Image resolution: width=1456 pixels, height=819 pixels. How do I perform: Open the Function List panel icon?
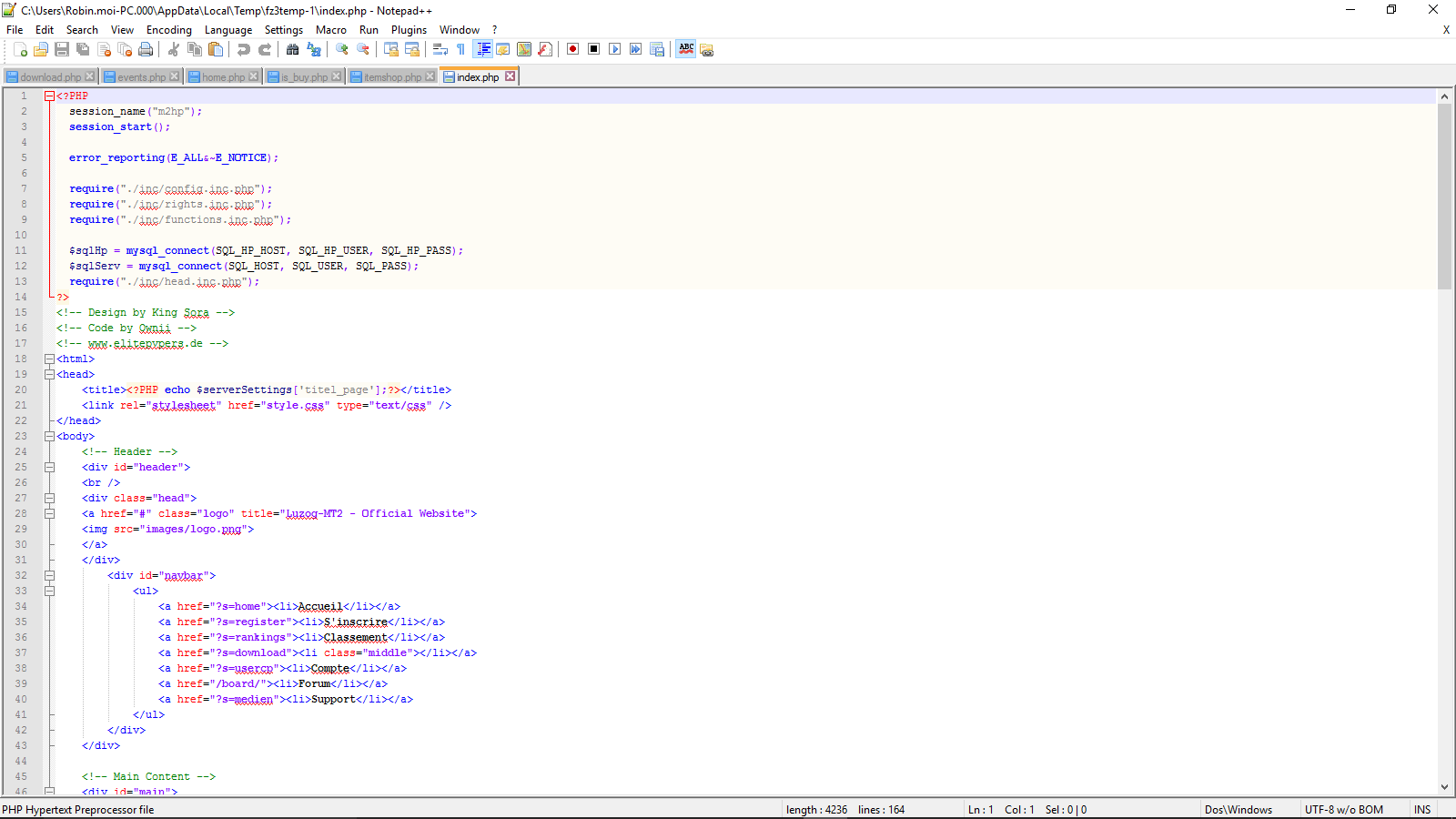point(544,49)
